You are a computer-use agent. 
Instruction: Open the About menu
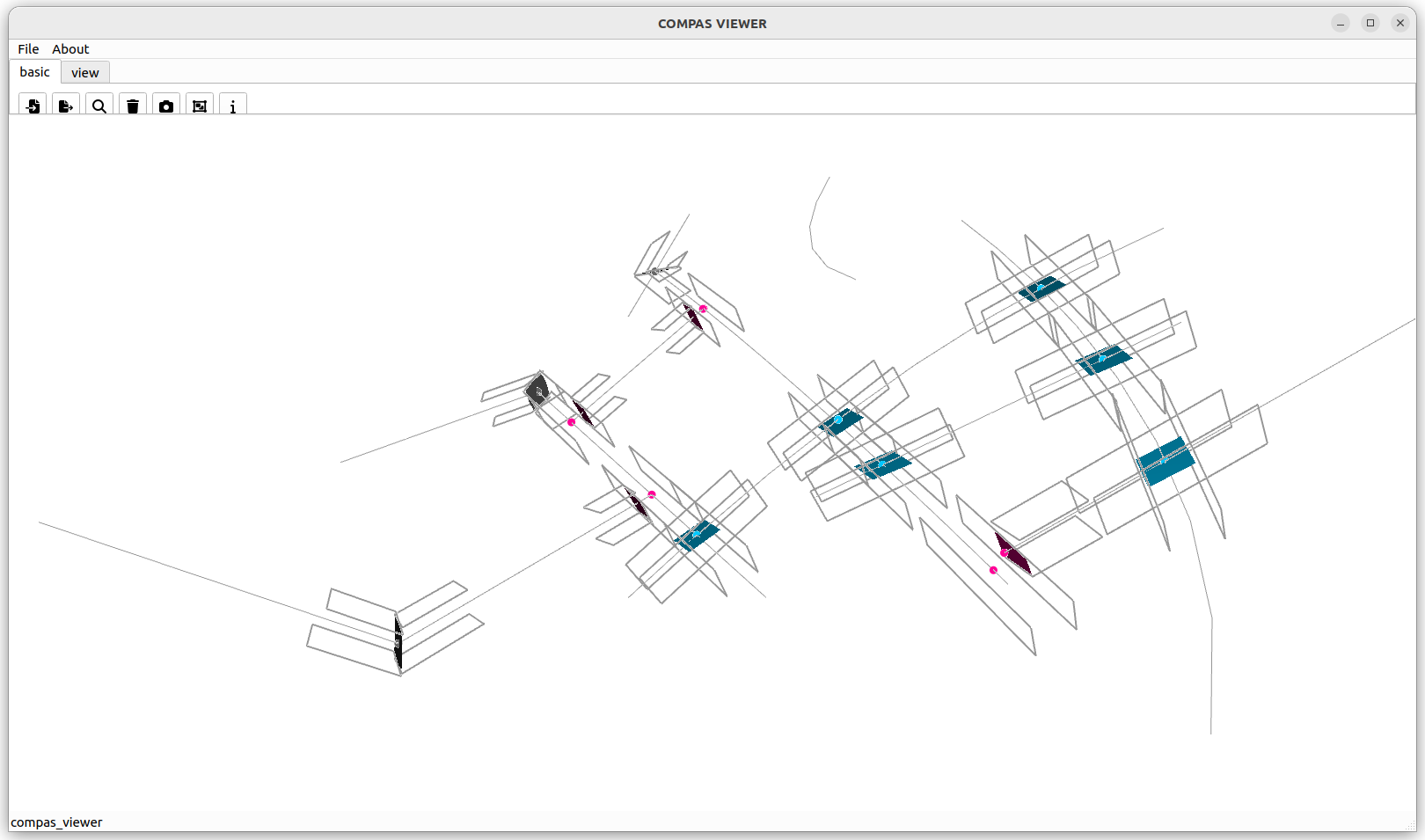tap(70, 48)
